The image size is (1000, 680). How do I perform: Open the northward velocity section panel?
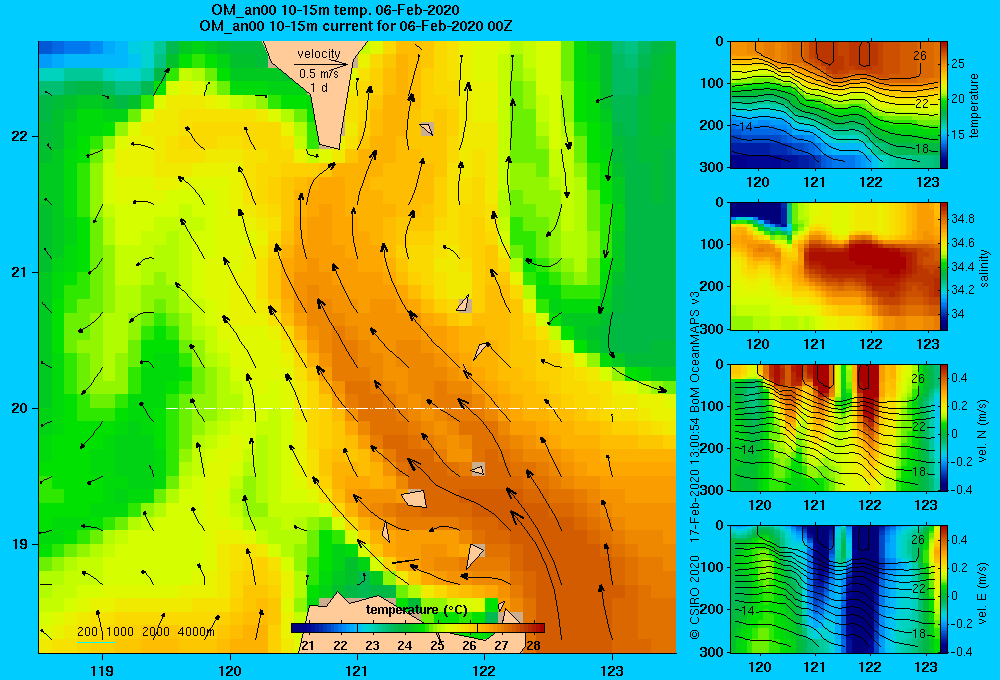[x=835, y=427]
